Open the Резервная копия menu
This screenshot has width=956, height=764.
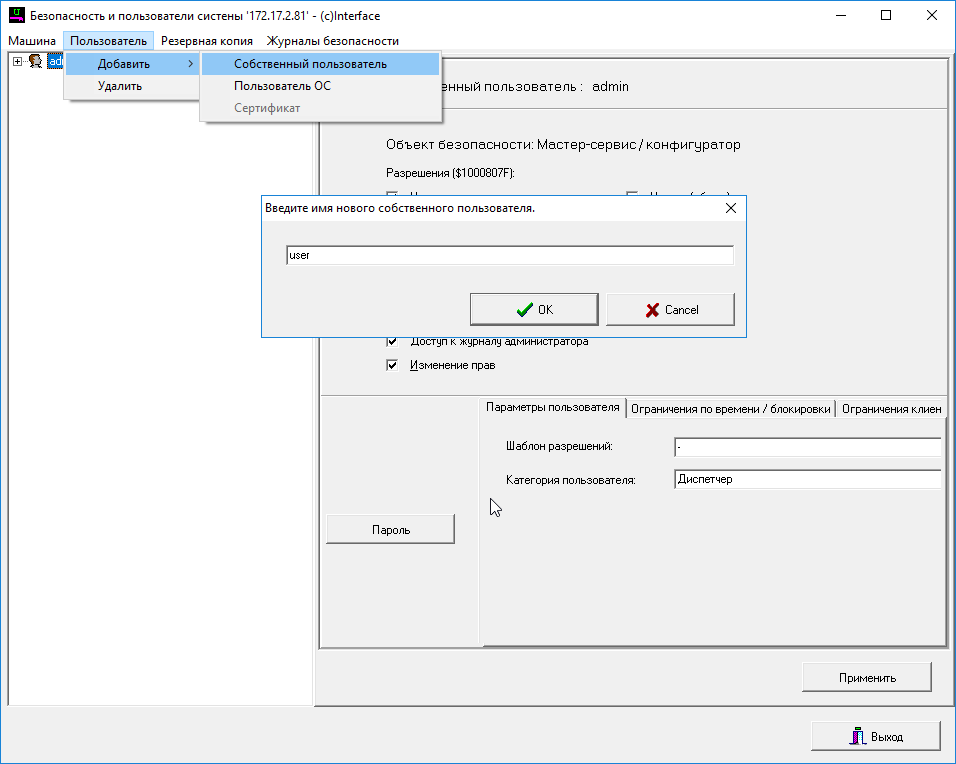[207, 41]
